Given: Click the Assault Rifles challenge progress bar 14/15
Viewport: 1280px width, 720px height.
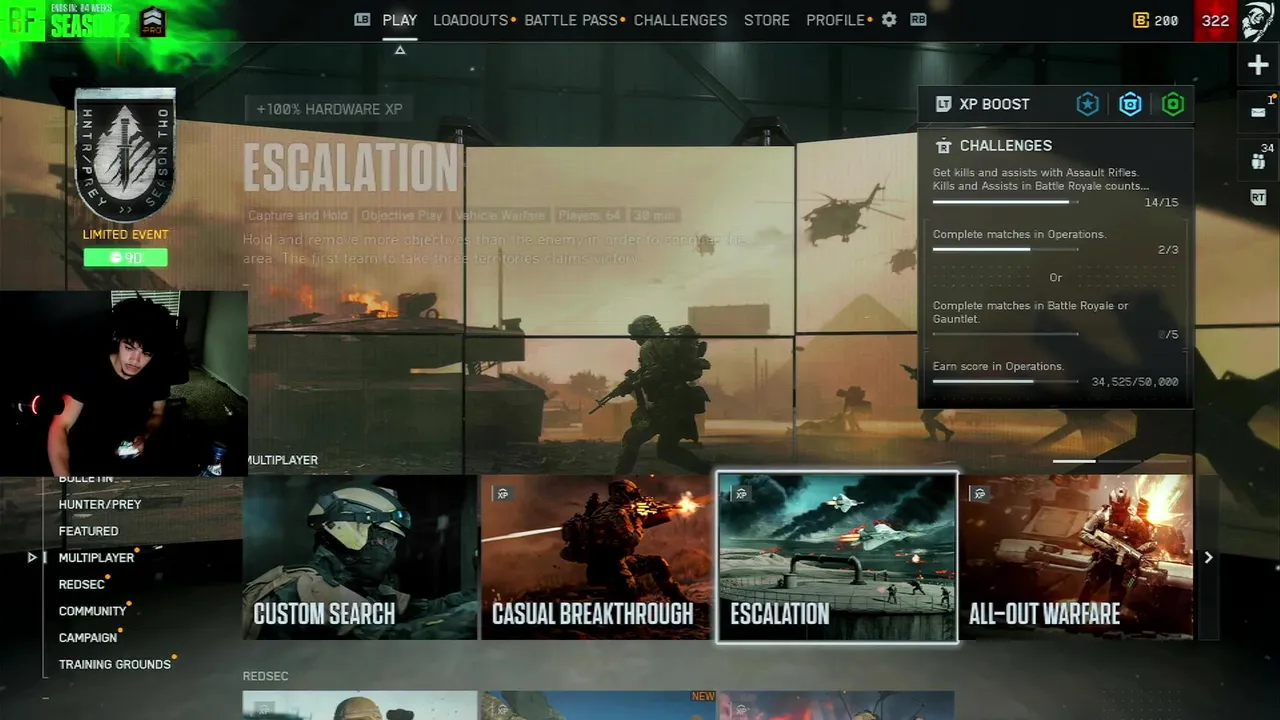Looking at the screenshot, I should point(1006,202).
